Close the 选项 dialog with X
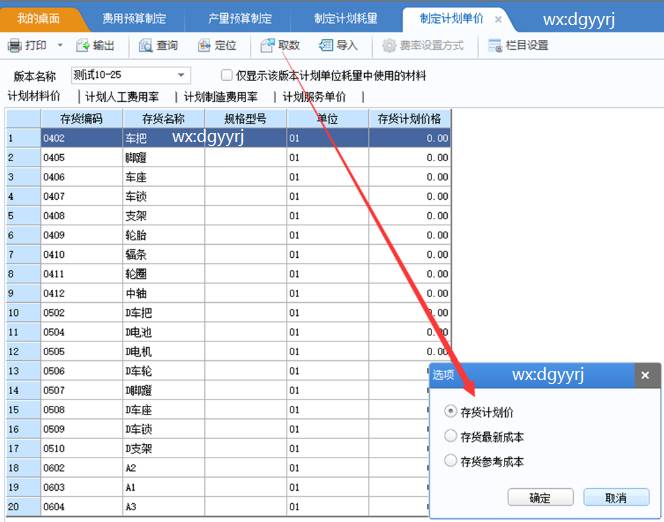 pyautogui.click(x=645, y=375)
